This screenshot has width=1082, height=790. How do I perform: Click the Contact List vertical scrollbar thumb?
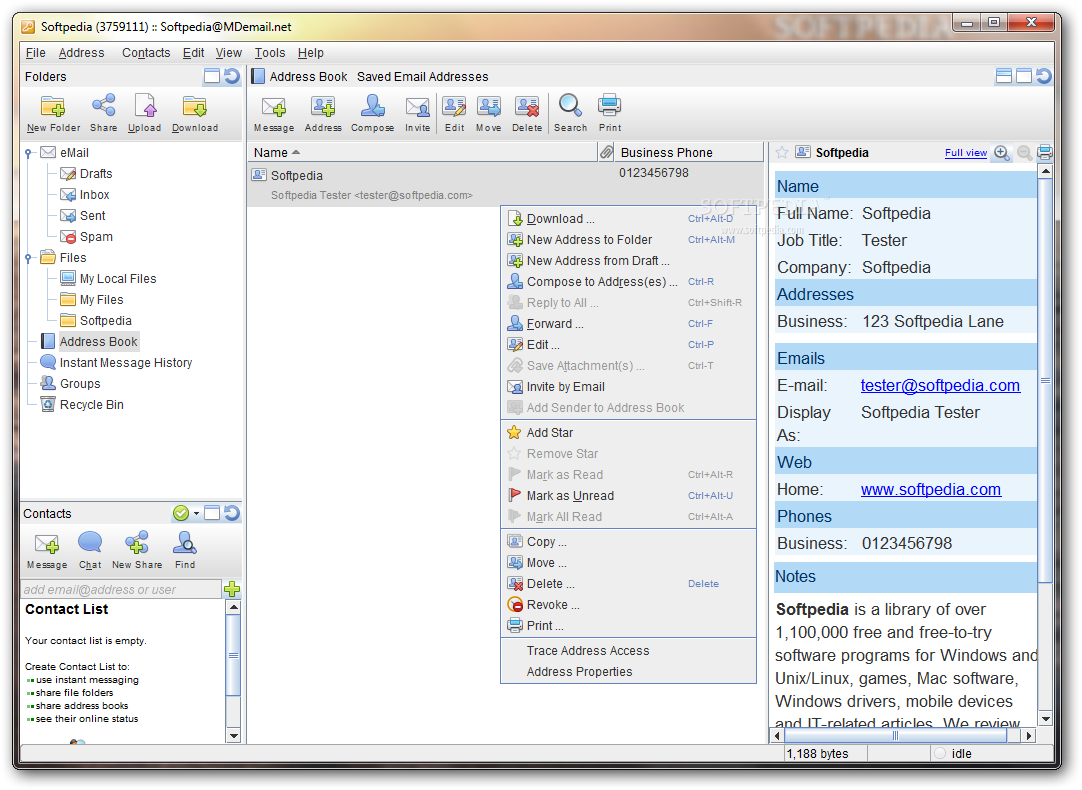coord(233,655)
